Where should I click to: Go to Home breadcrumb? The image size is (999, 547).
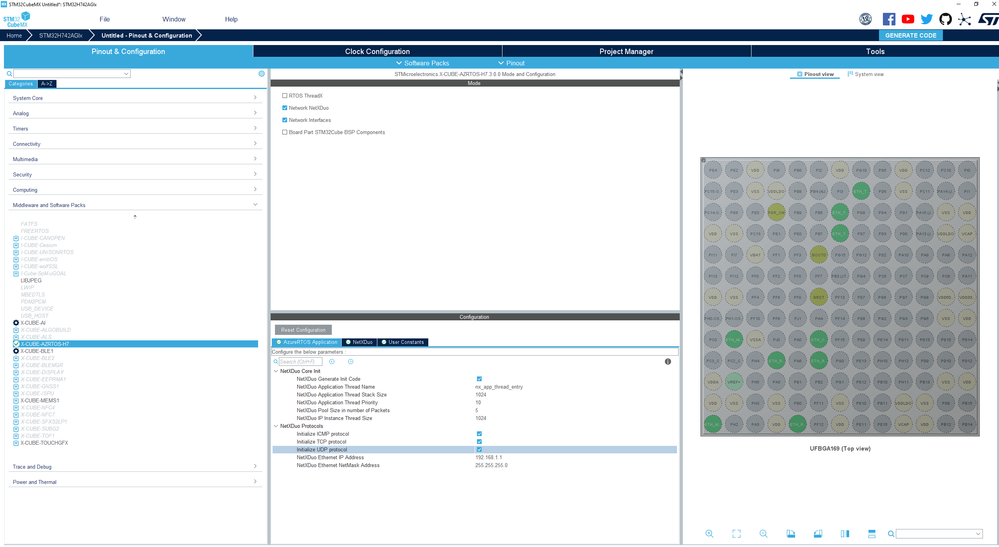pyautogui.click(x=14, y=35)
